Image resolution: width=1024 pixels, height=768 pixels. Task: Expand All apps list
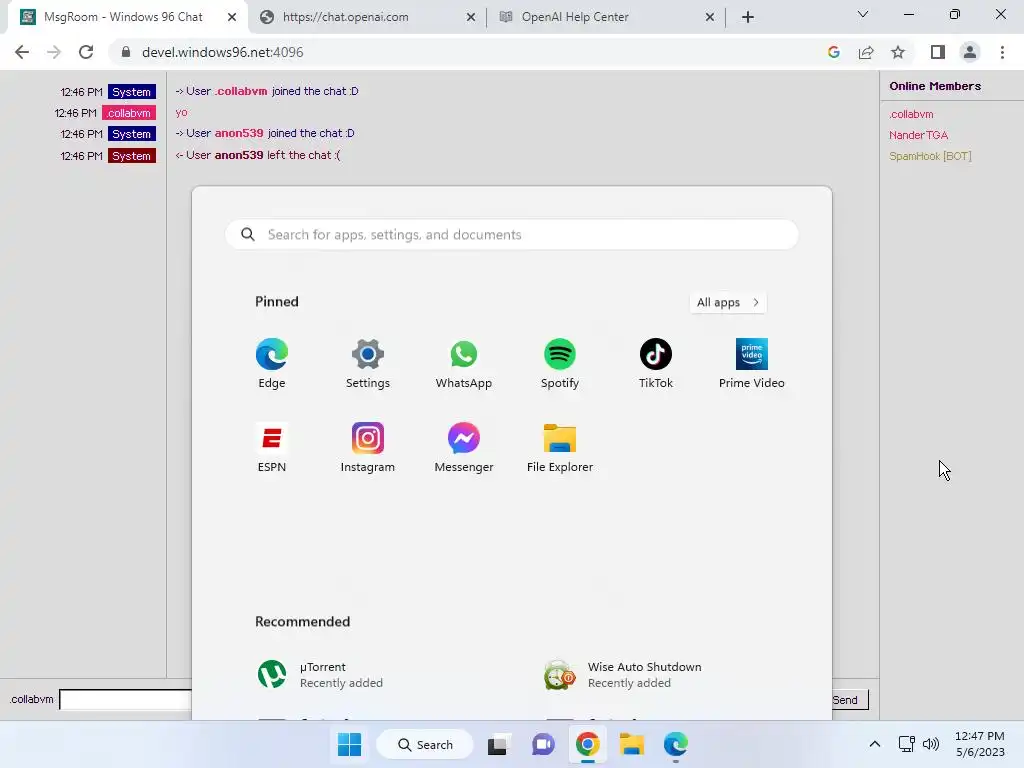pos(728,302)
